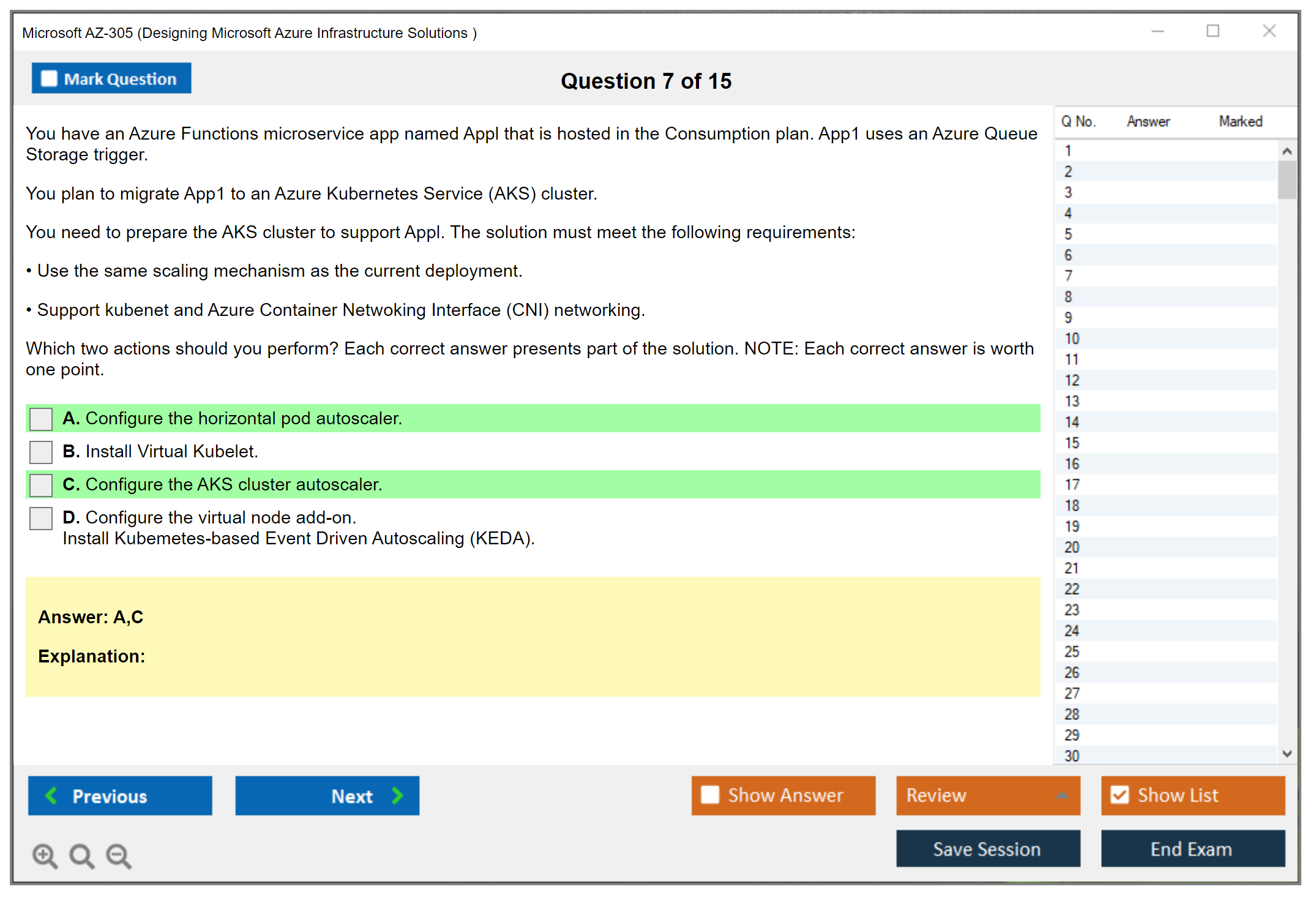
Task: Click the green right arrow on Next
Action: pos(398,795)
